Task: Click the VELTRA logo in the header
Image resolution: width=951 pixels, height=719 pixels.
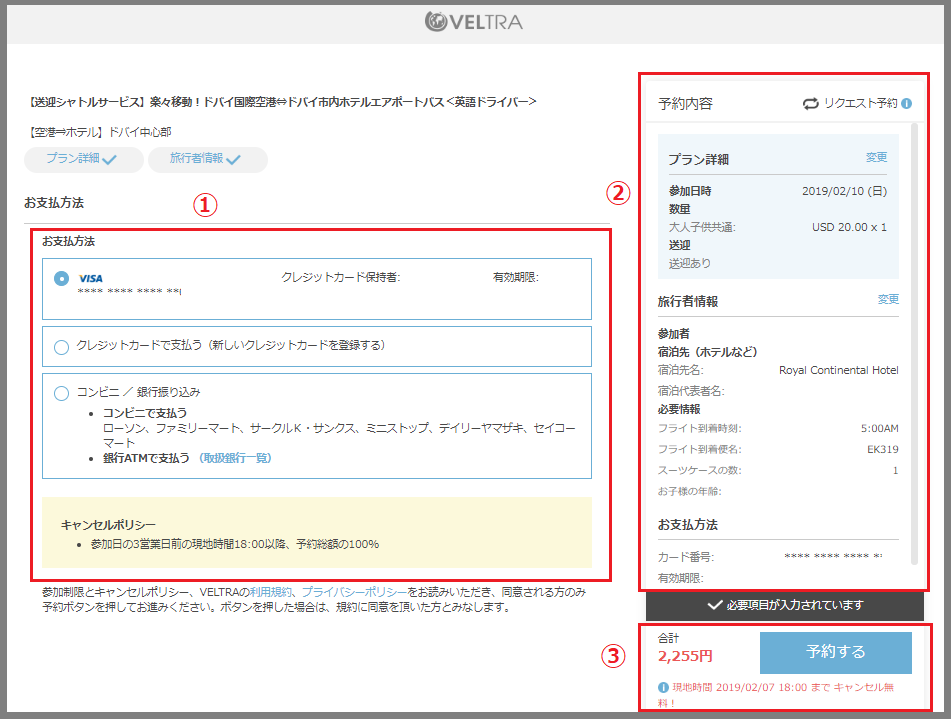Action: (x=474, y=22)
